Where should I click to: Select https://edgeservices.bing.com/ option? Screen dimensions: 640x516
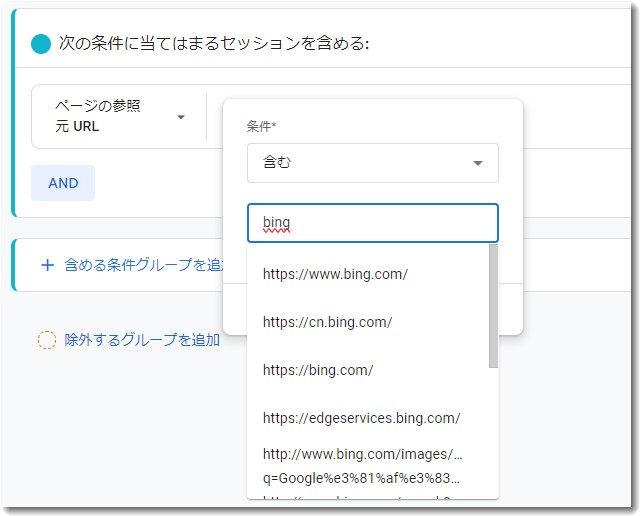(x=361, y=418)
